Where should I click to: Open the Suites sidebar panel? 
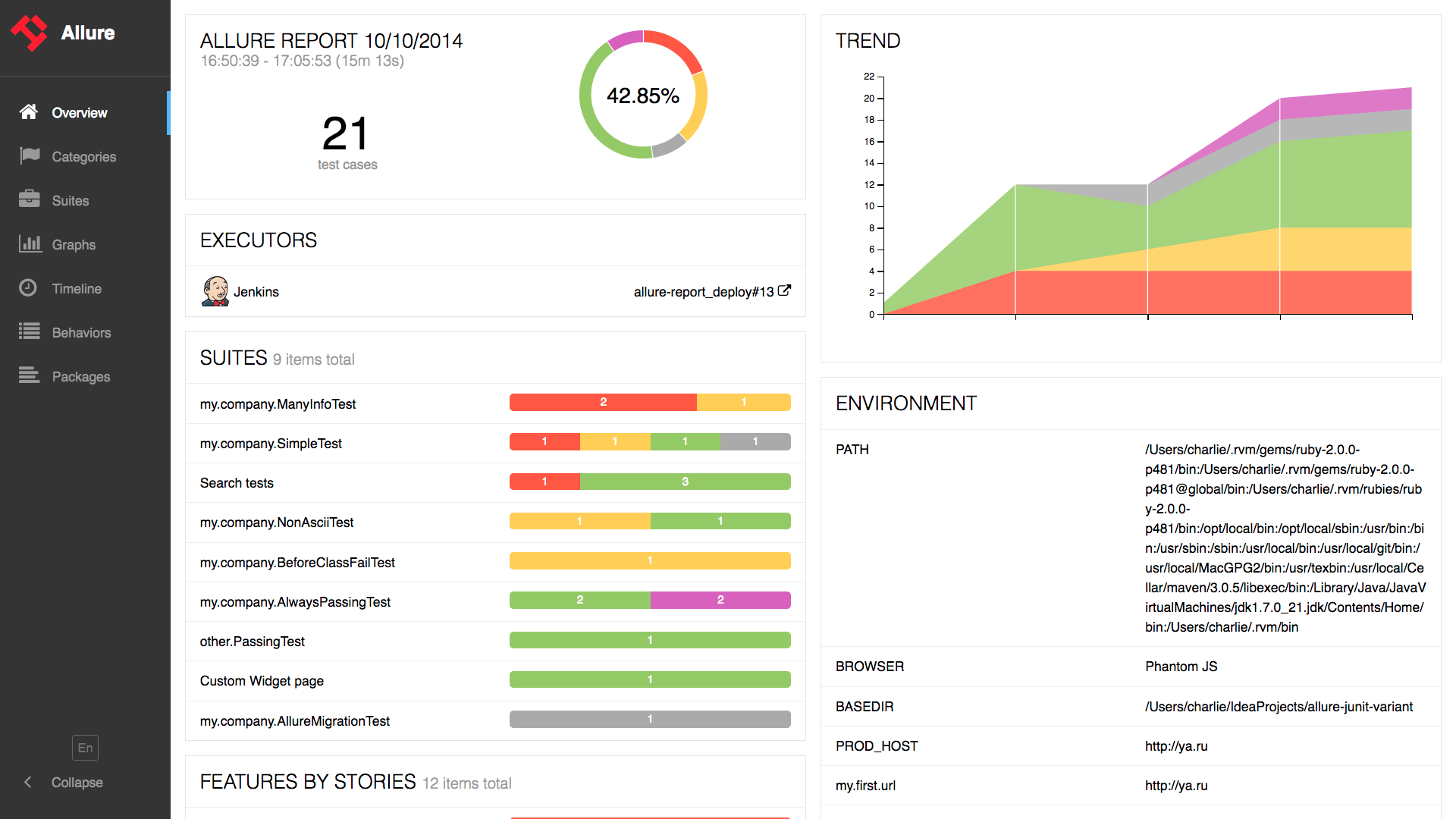[x=70, y=200]
